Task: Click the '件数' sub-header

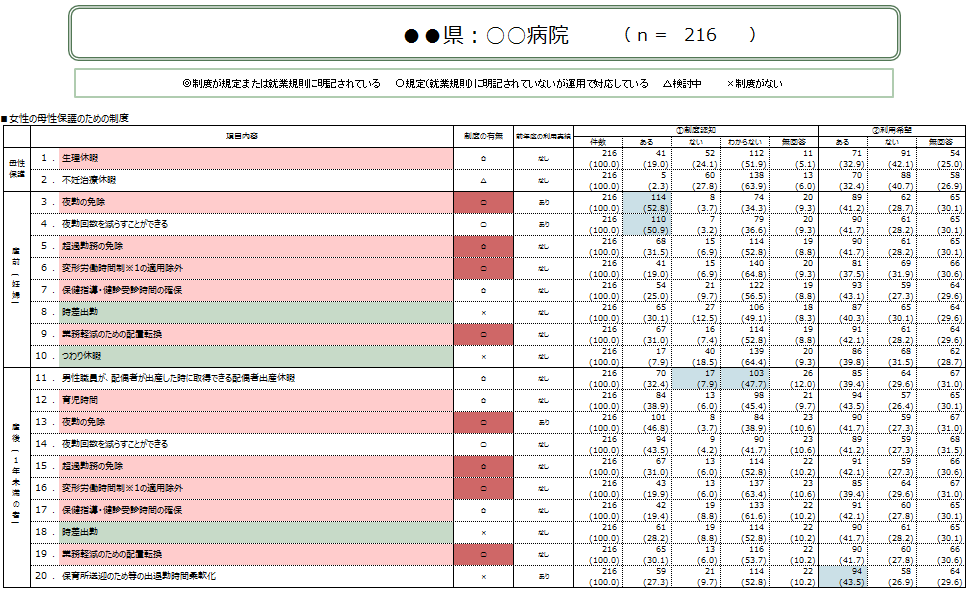Action: pyautogui.click(x=598, y=142)
